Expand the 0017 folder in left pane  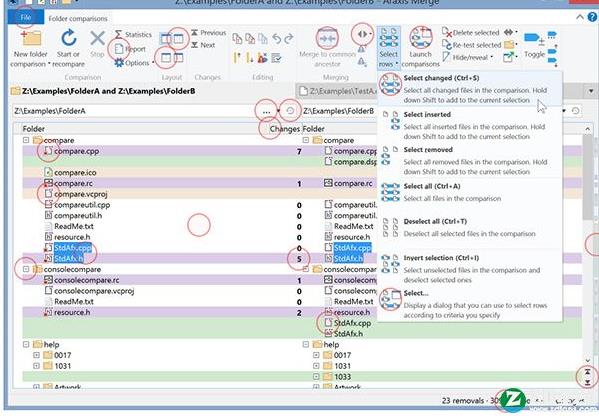(36, 355)
